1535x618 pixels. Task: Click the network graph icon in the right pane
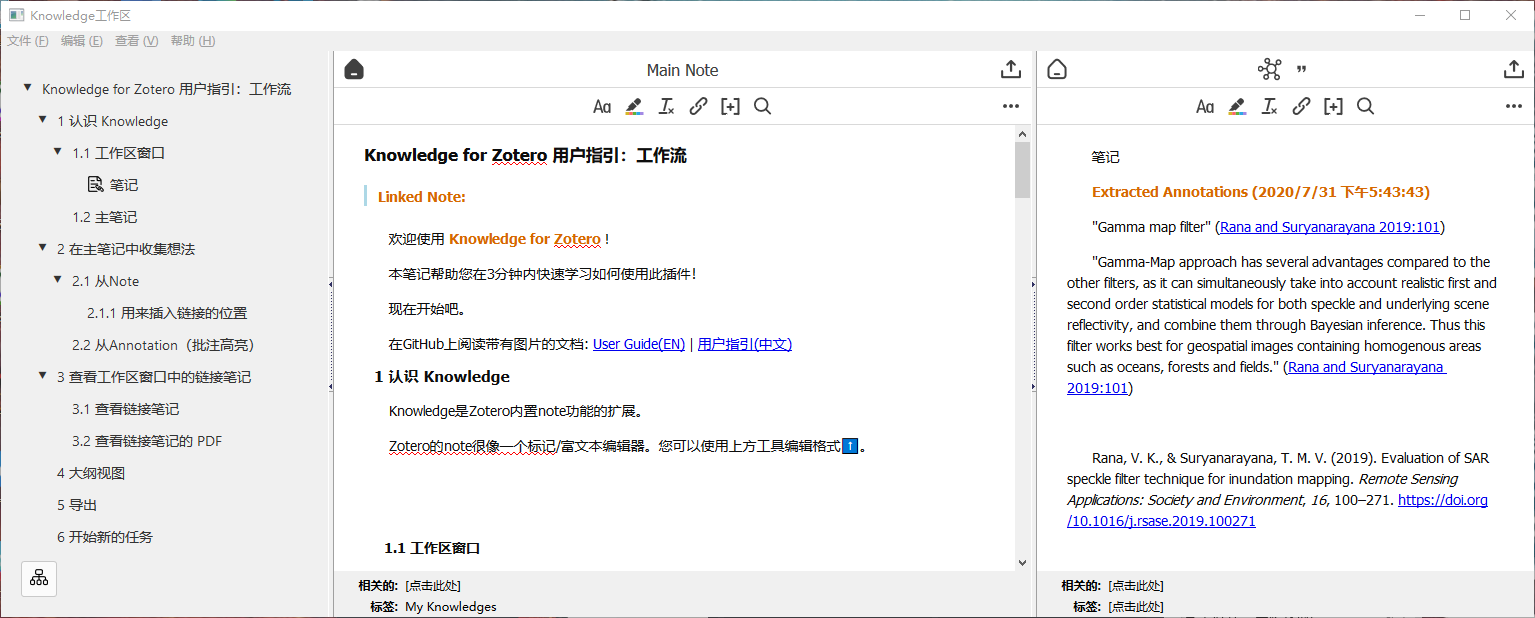click(x=1269, y=69)
